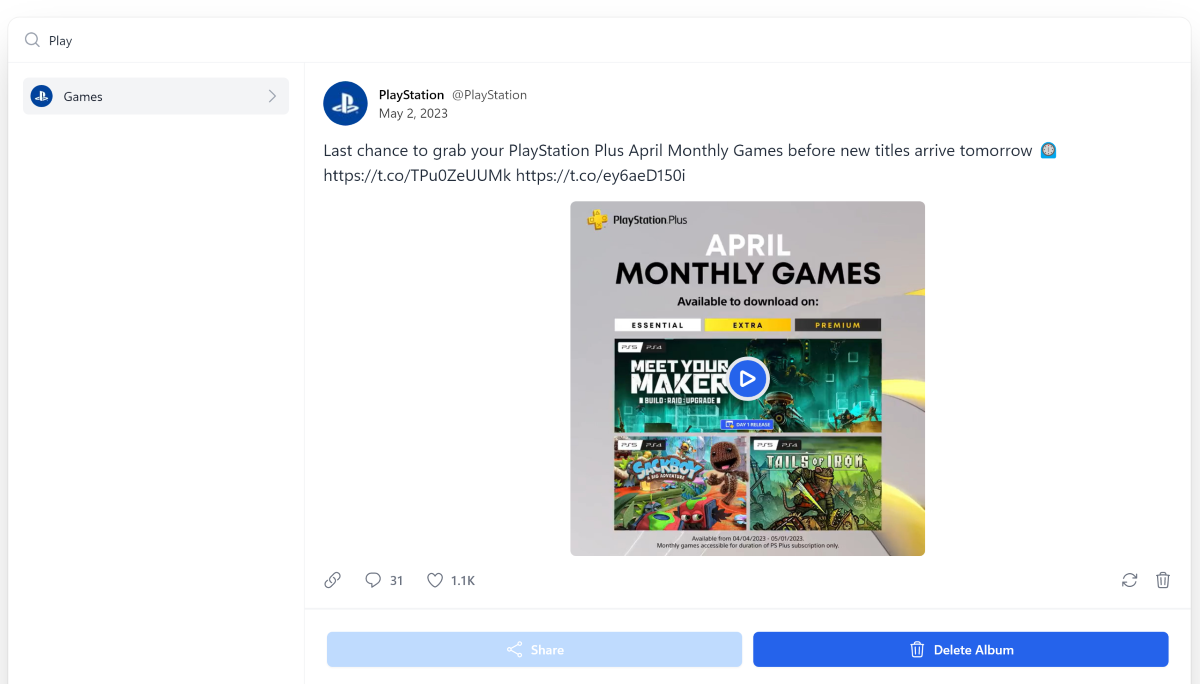
Task: Click the search magnifier icon
Action: (x=32, y=40)
